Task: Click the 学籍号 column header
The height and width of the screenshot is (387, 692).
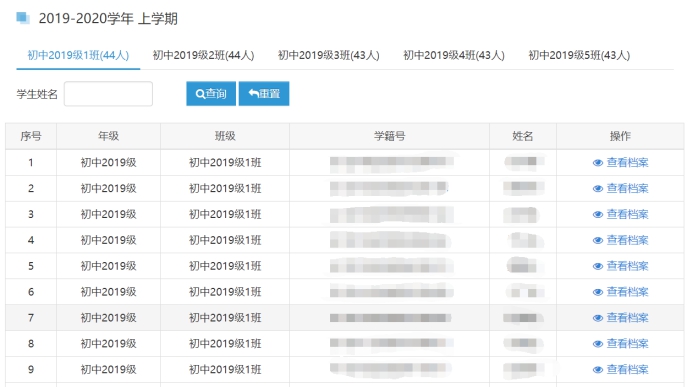Action: (389, 136)
